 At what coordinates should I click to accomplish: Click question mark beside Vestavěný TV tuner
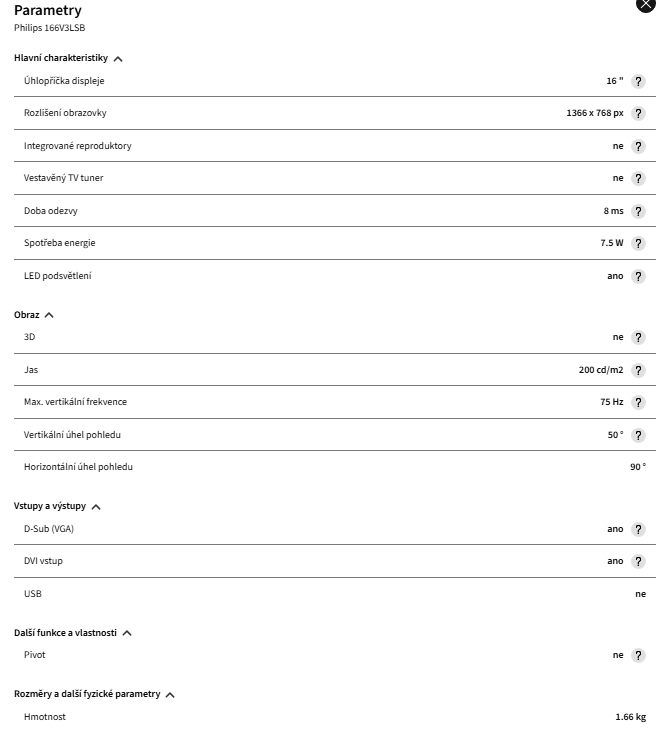pyautogui.click(x=639, y=178)
